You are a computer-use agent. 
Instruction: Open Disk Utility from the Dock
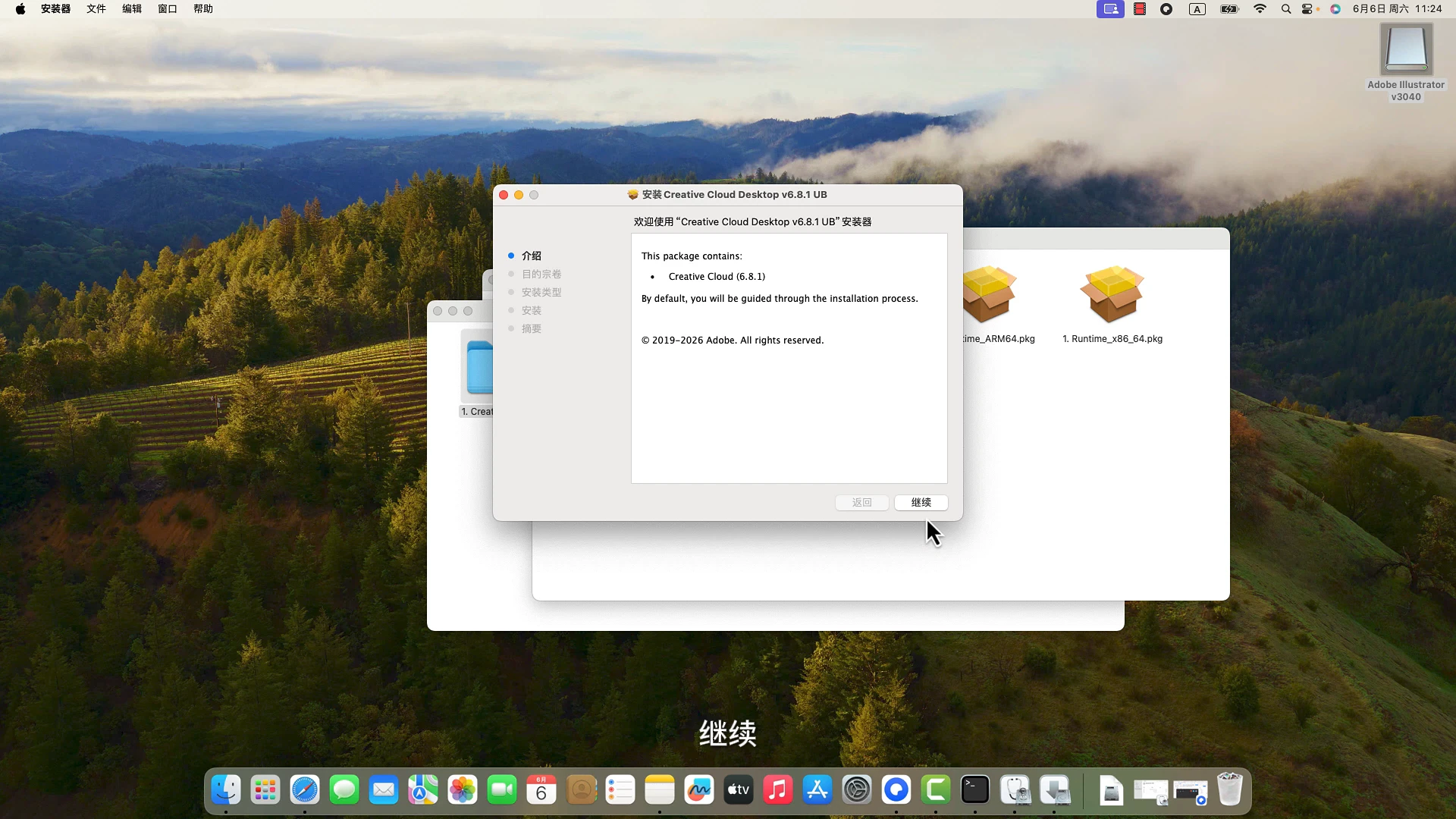[x=1015, y=790]
